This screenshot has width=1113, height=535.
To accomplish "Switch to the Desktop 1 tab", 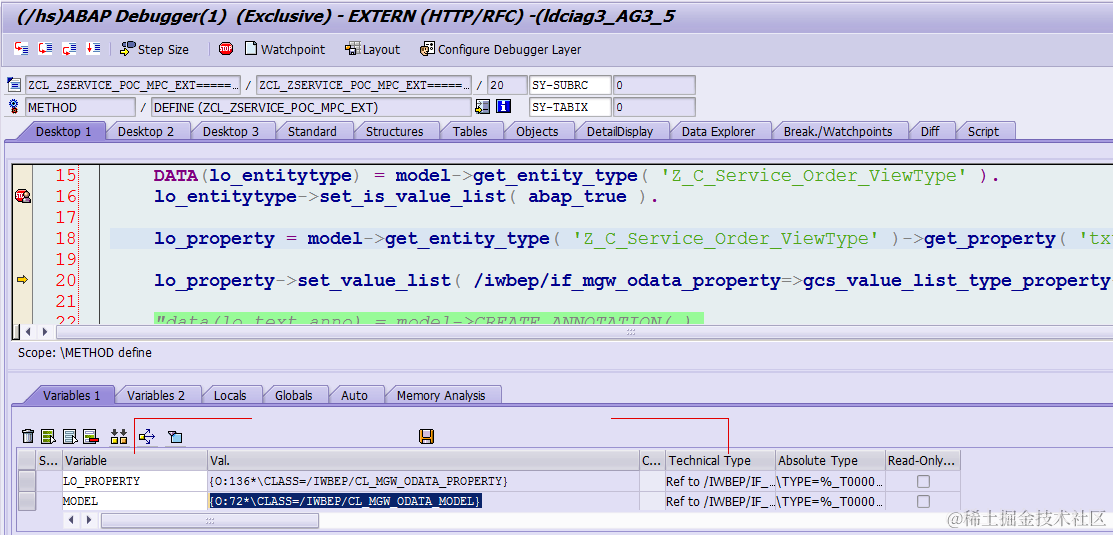I will [x=63, y=131].
